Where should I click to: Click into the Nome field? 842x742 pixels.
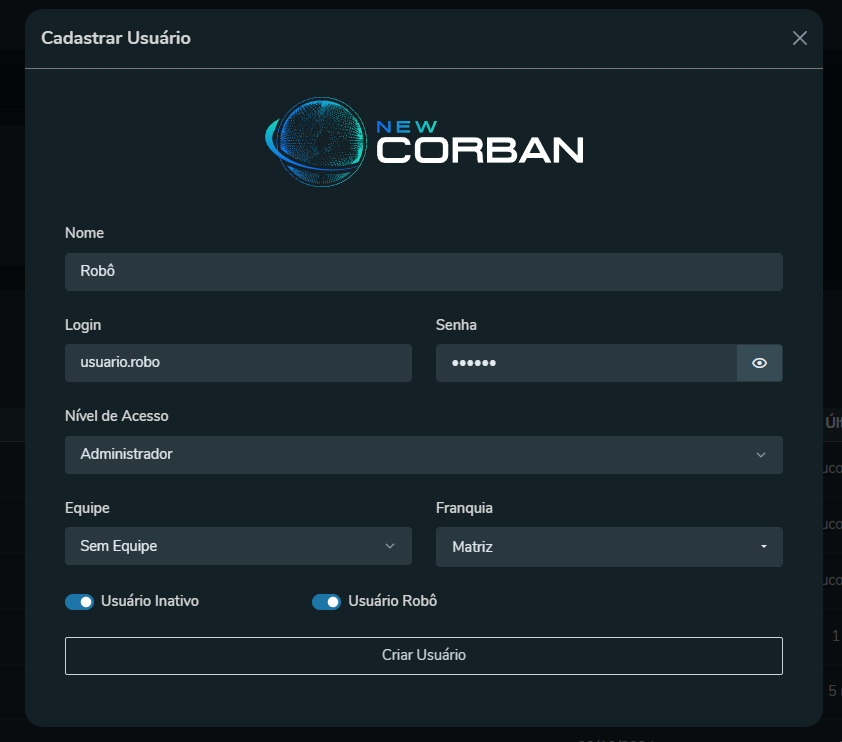coord(423,272)
